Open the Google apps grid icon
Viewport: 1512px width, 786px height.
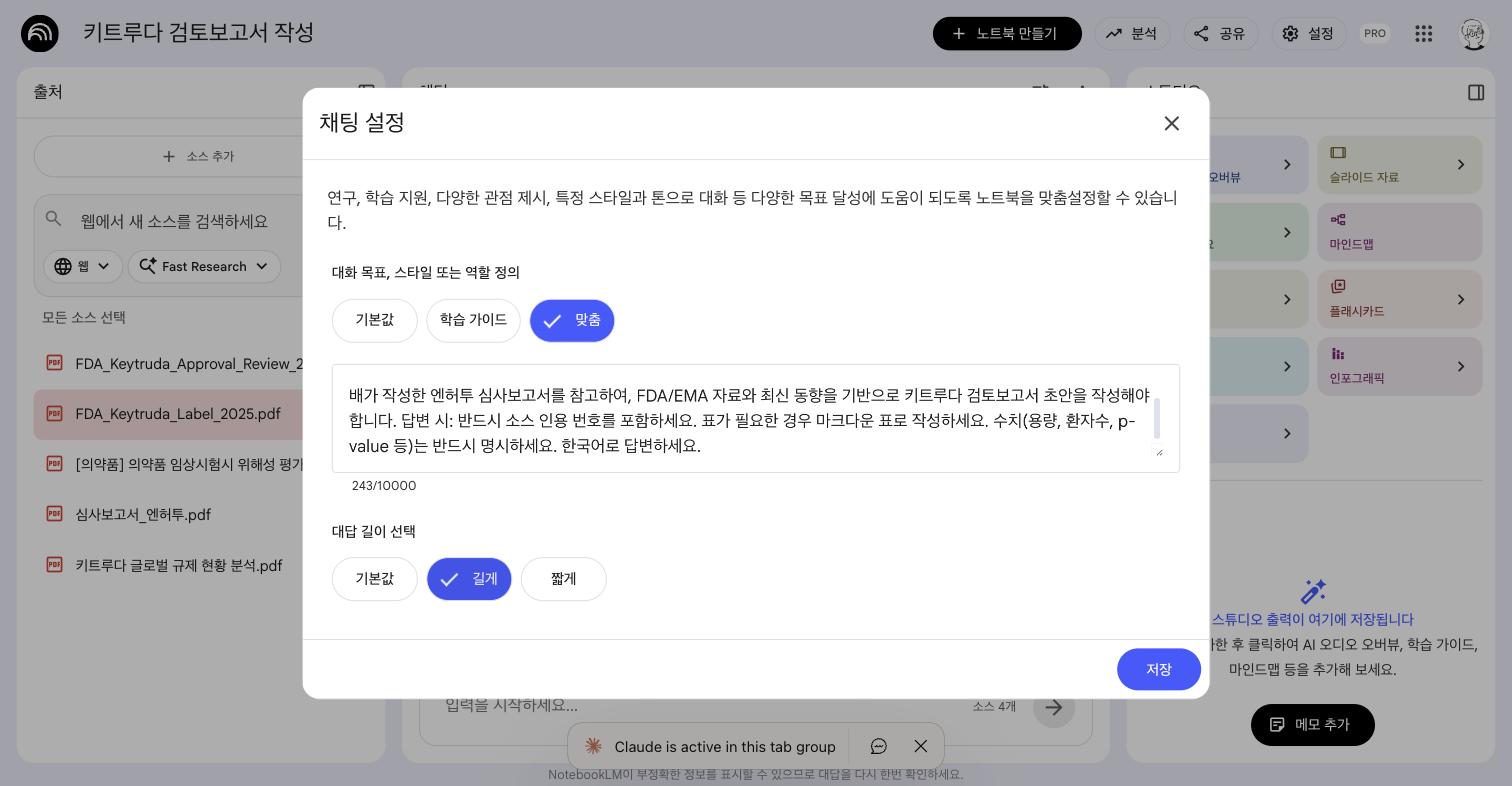(x=1424, y=33)
